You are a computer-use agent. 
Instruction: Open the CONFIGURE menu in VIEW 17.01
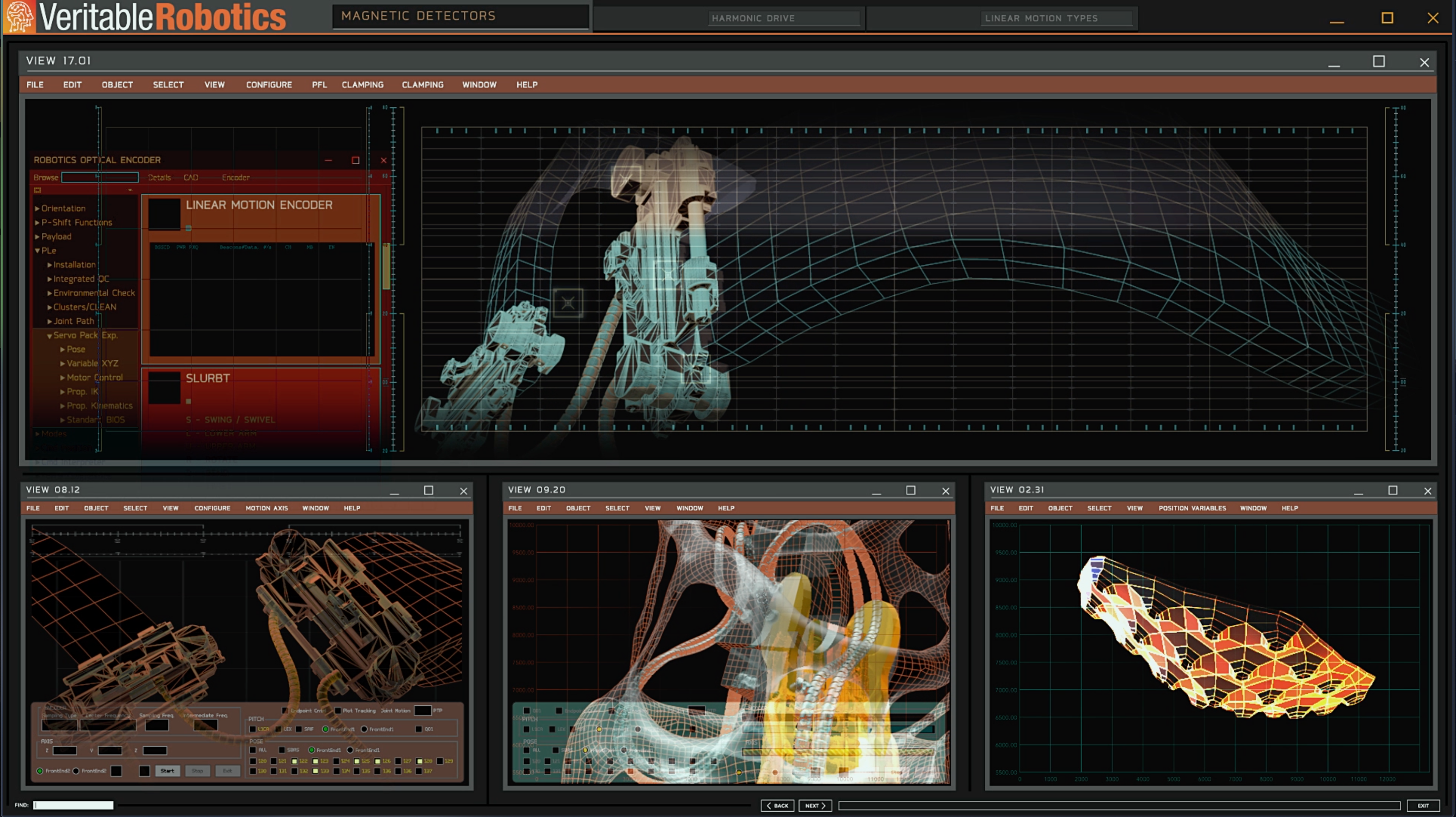(x=268, y=85)
